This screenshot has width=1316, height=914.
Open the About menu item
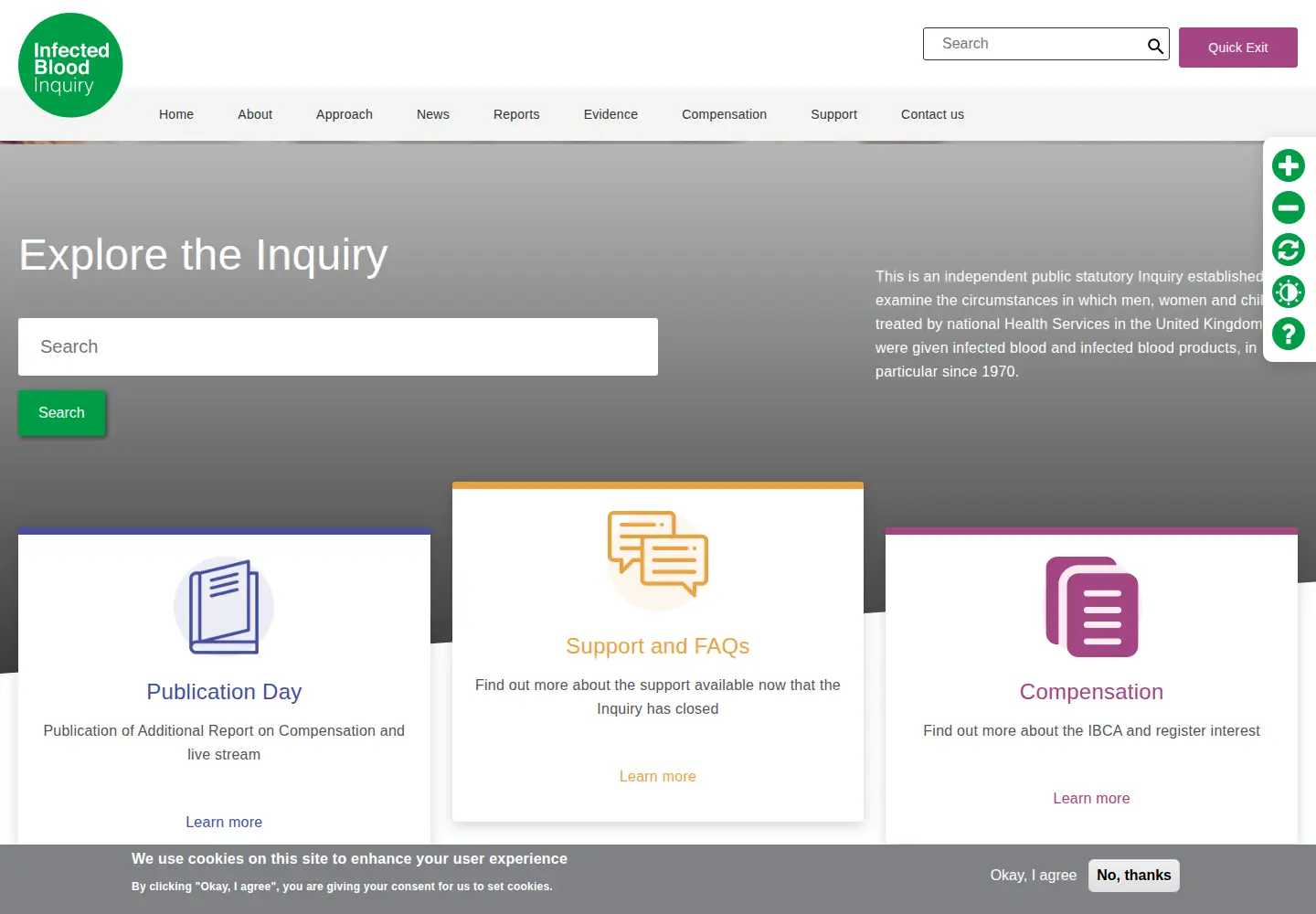tap(255, 114)
